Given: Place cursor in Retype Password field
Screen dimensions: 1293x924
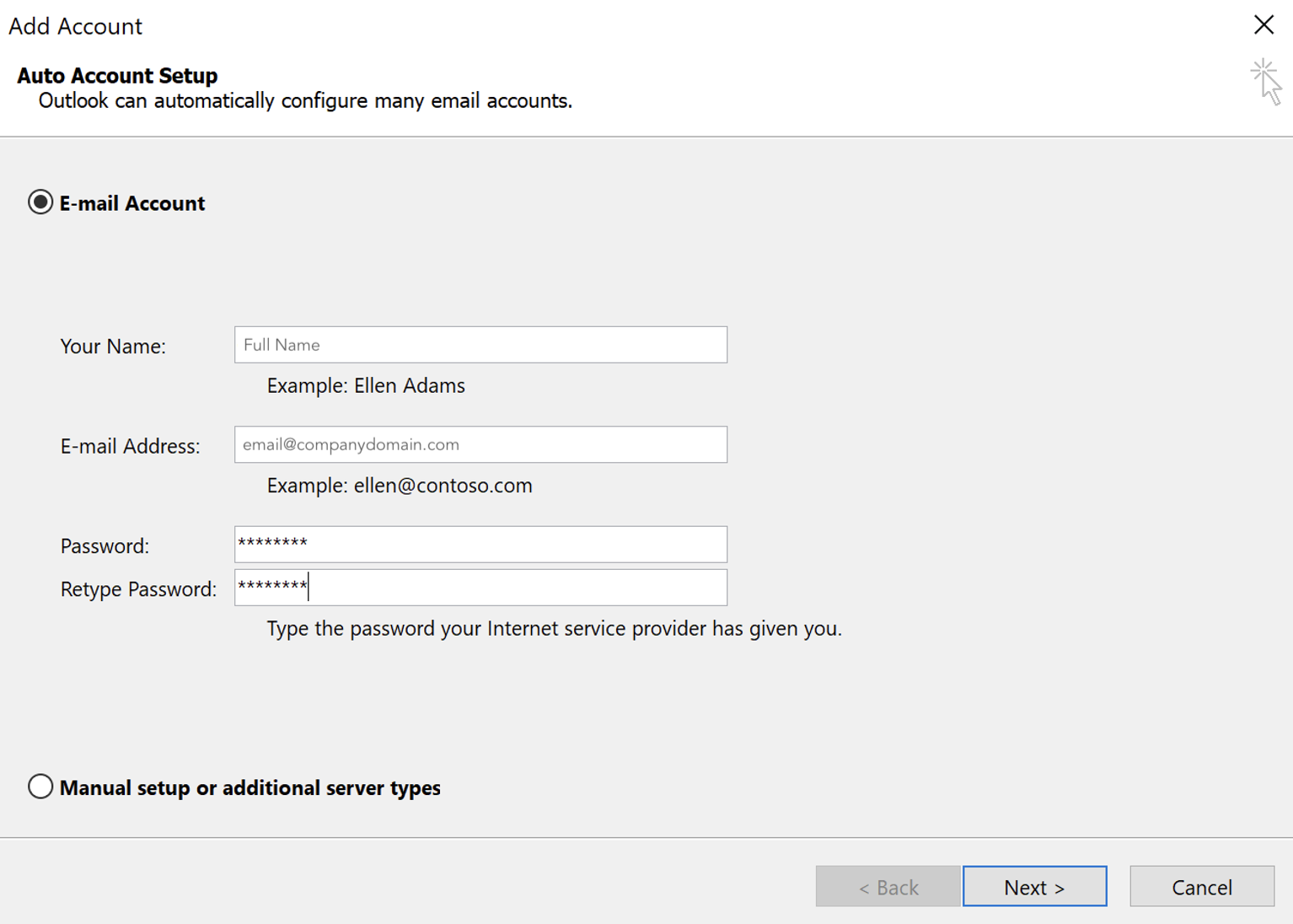Looking at the screenshot, I should click(480, 588).
